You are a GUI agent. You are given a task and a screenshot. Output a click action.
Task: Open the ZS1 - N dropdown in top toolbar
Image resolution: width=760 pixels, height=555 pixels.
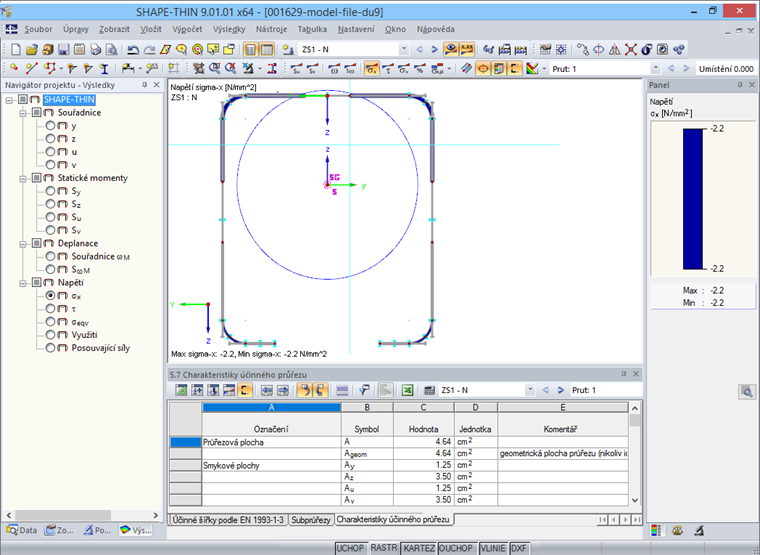[404, 49]
